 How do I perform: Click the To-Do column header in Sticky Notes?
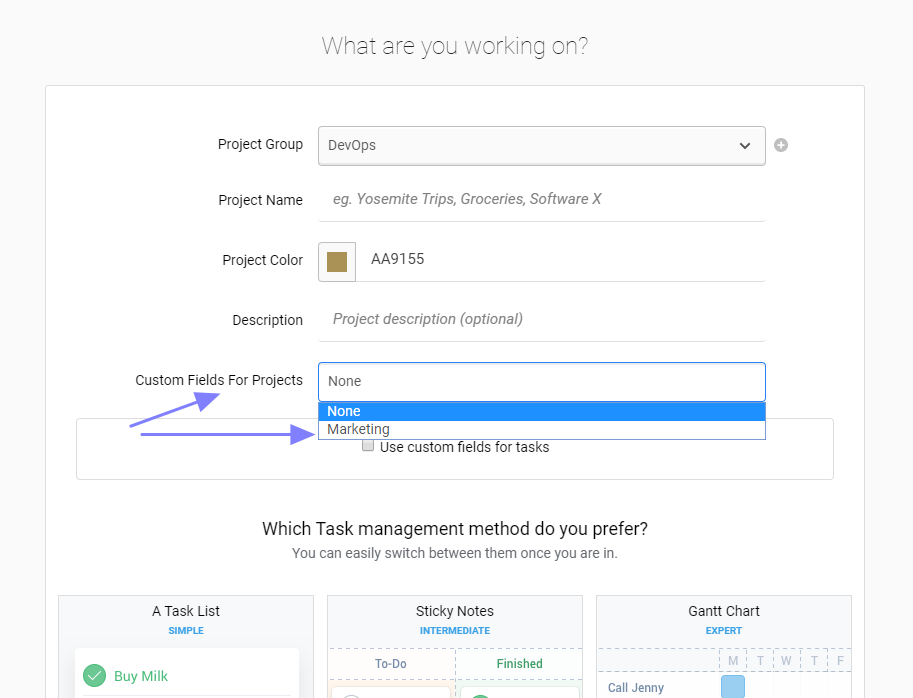point(393,664)
